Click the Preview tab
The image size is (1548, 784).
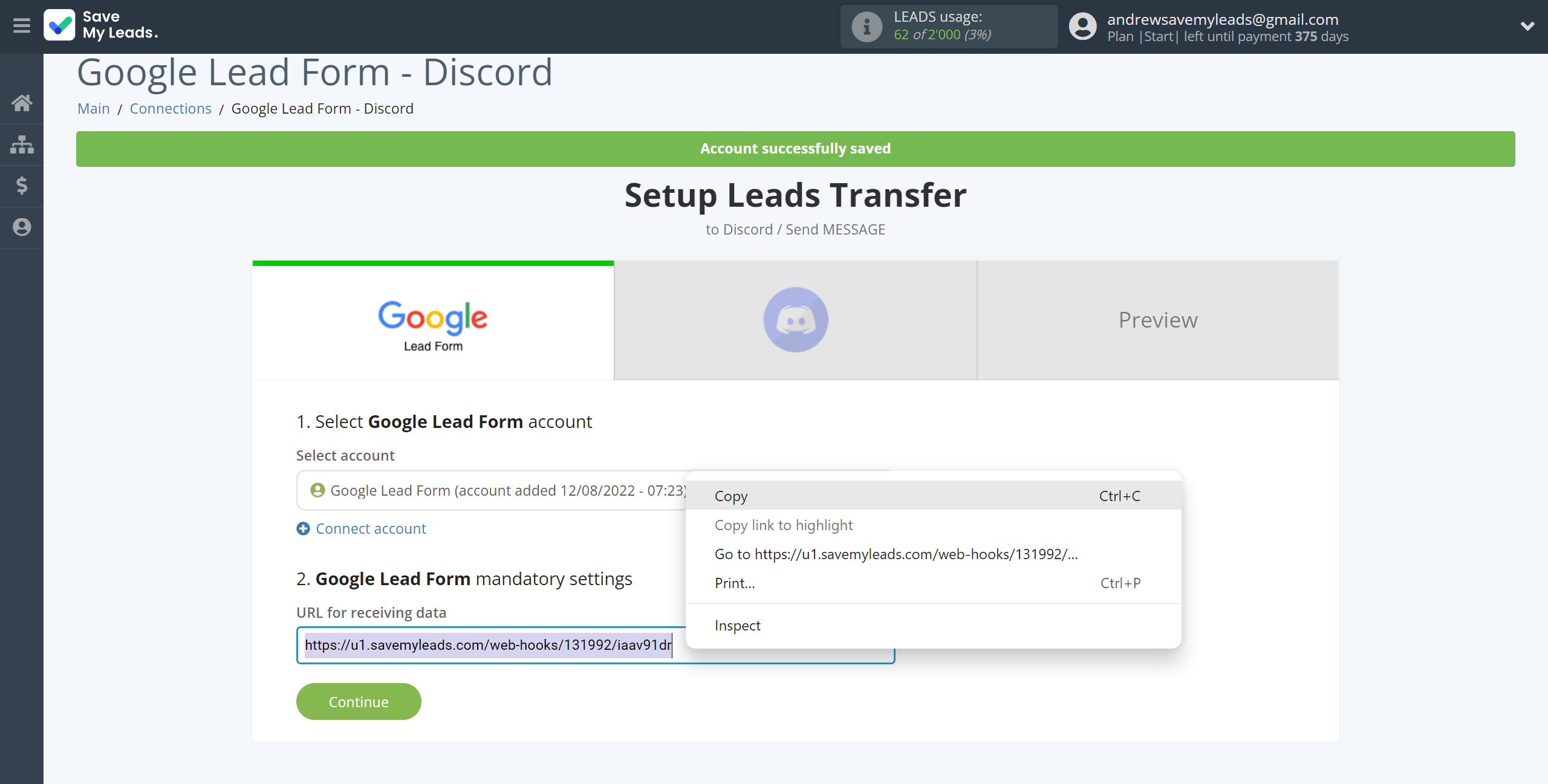coord(1158,320)
